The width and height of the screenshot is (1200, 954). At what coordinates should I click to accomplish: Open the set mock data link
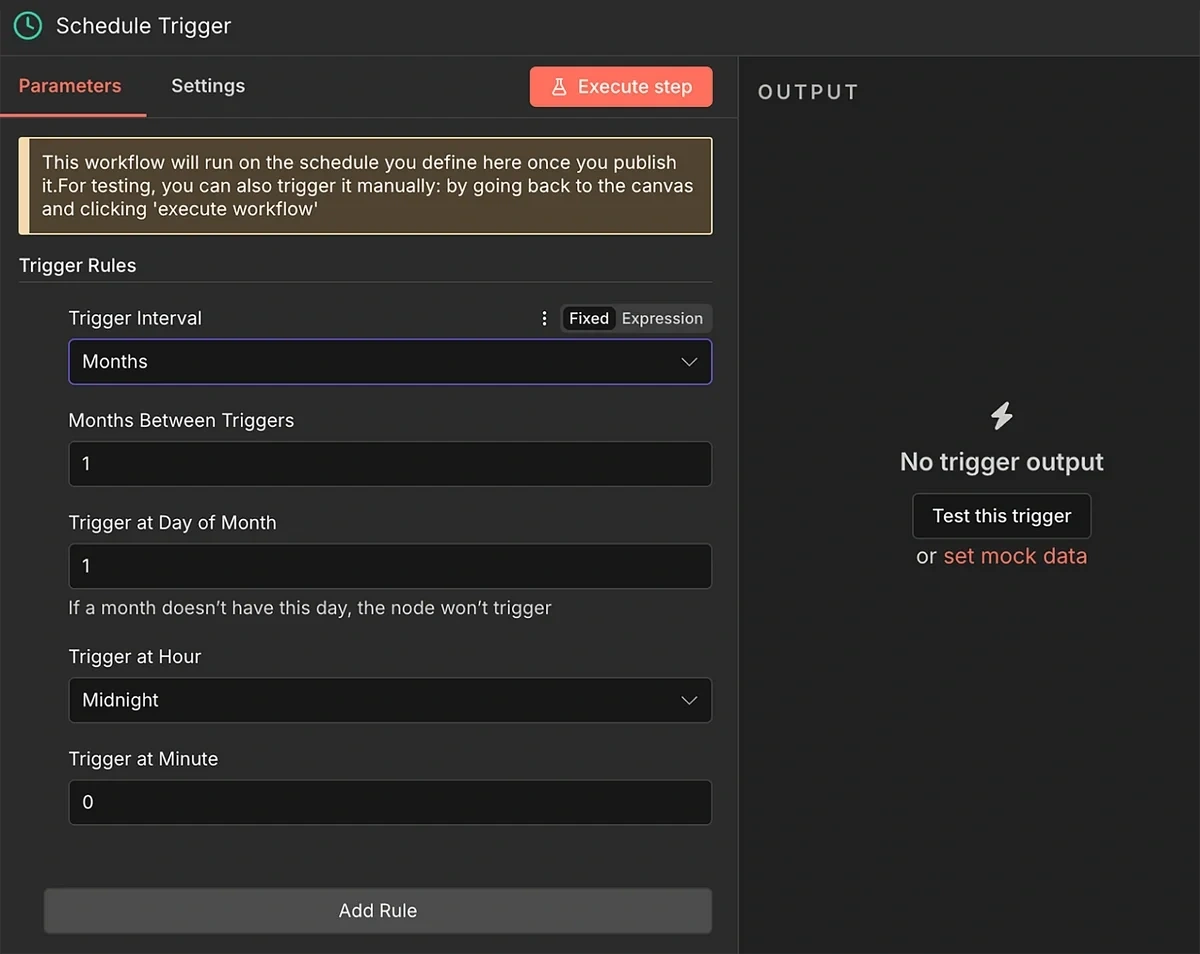[1015, 556]
